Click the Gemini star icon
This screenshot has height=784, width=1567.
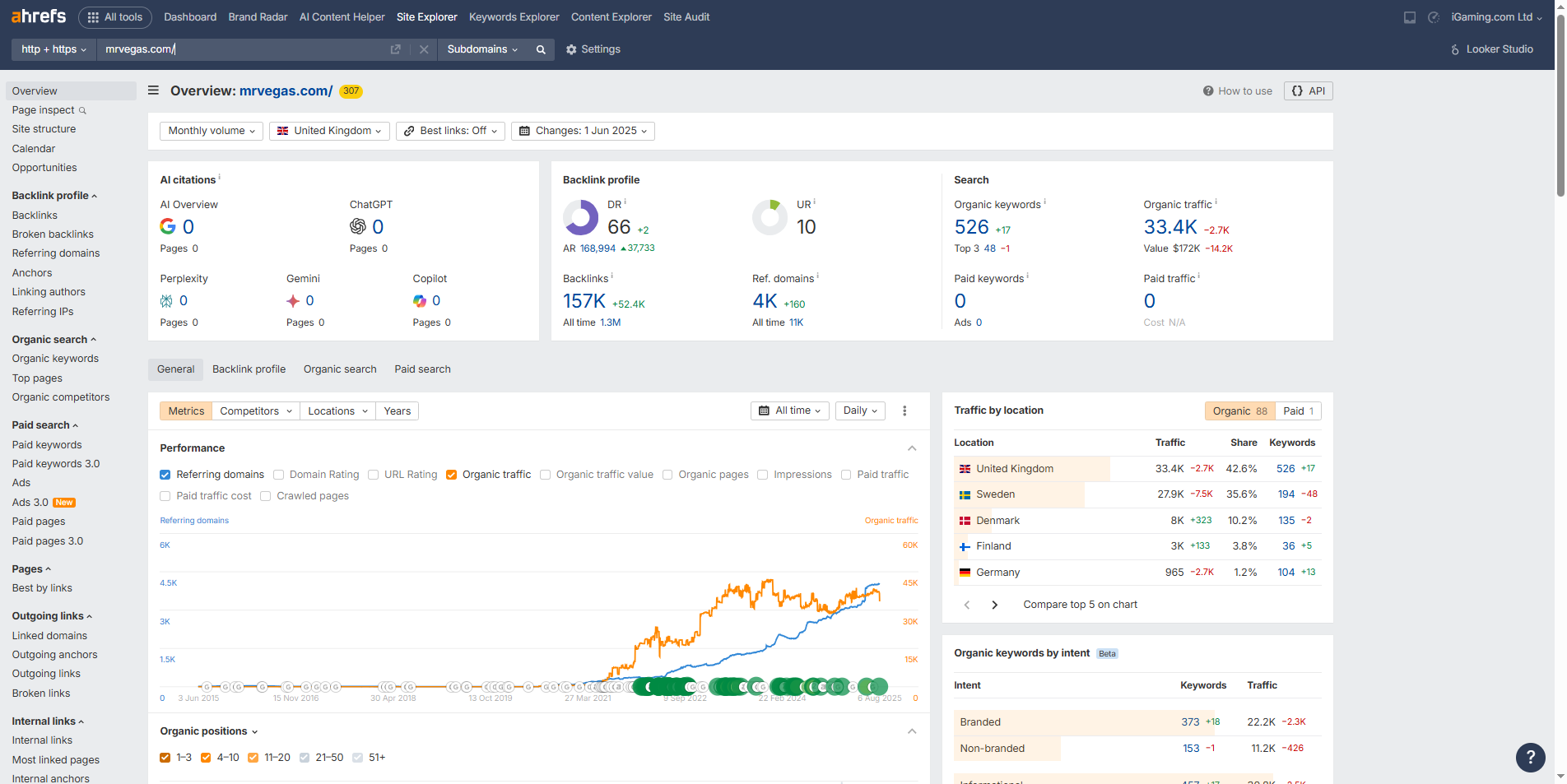293,301
